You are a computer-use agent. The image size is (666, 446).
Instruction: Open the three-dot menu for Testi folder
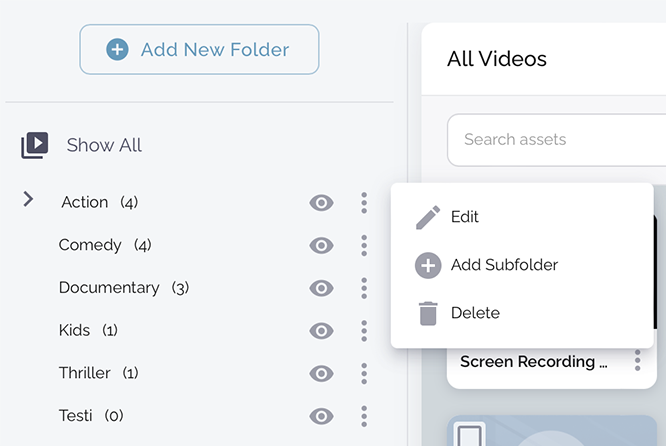tap(364, 416)
